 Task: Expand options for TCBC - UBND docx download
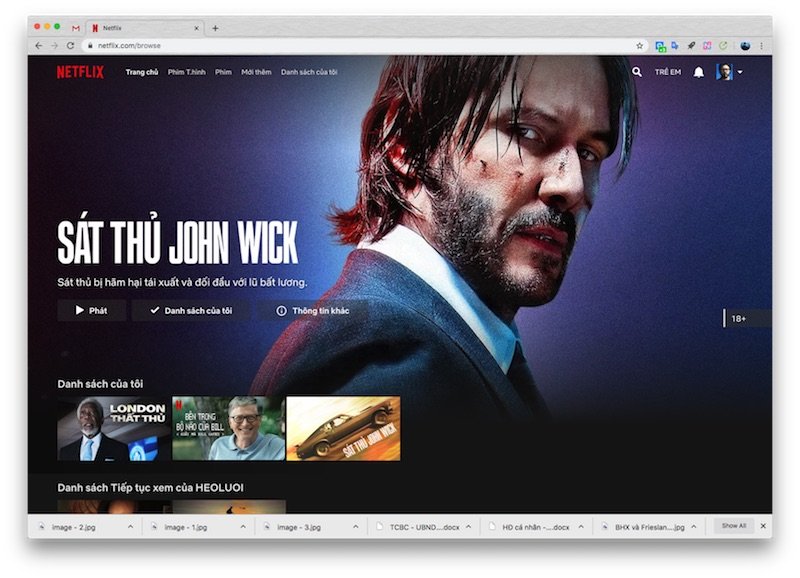[x=468, y=526]
